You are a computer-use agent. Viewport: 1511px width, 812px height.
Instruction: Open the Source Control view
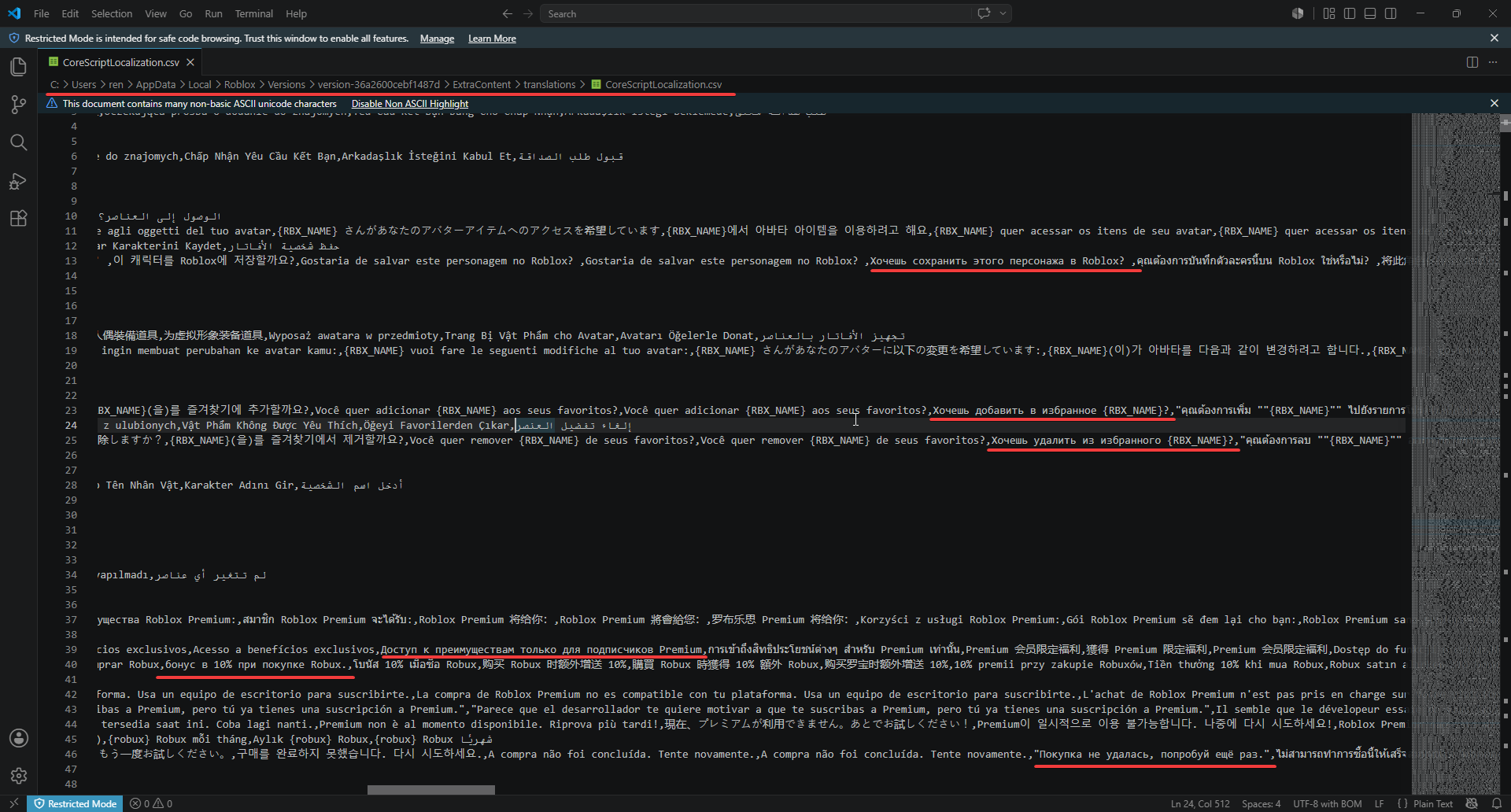coord(19,105)
